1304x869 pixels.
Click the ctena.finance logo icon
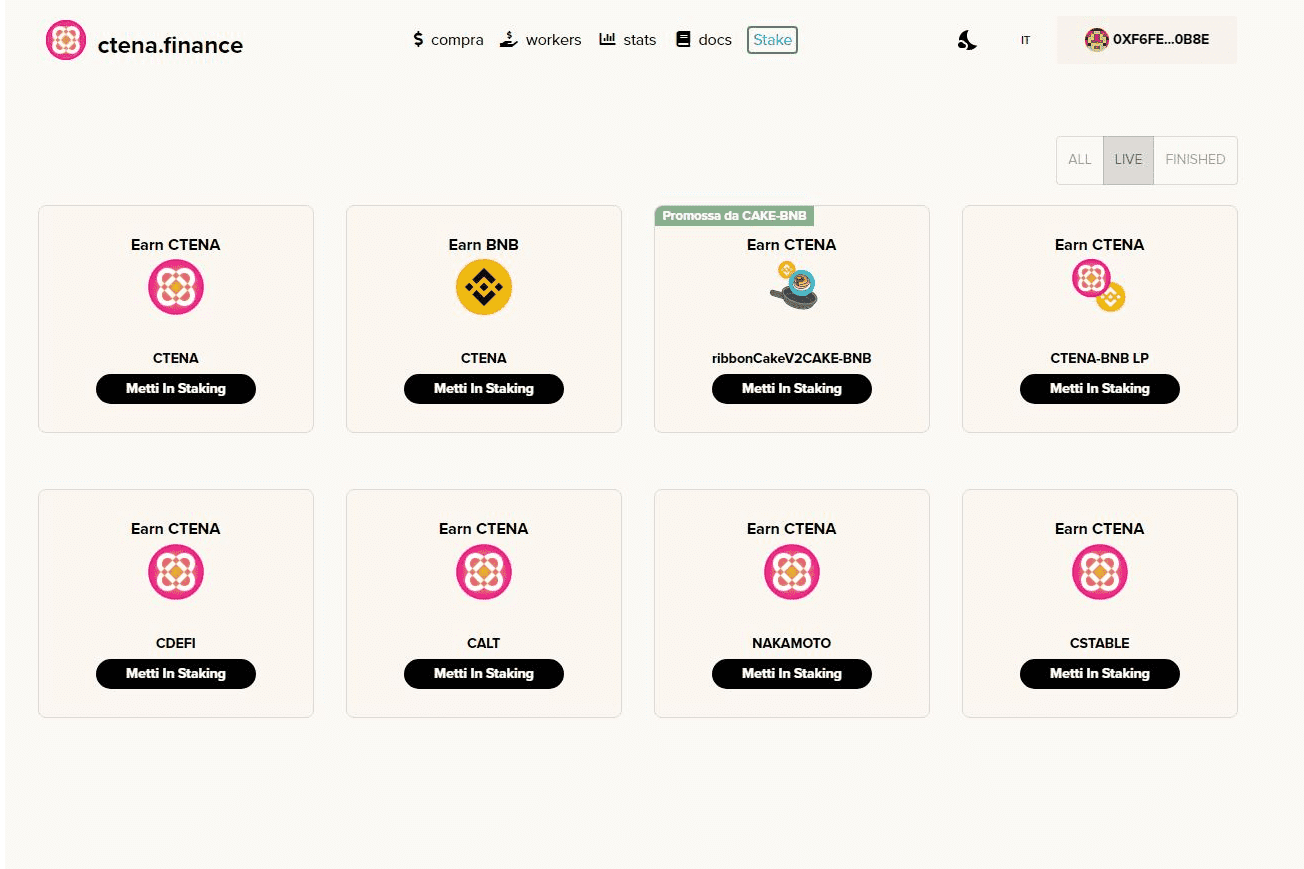[x=67, y=39]
